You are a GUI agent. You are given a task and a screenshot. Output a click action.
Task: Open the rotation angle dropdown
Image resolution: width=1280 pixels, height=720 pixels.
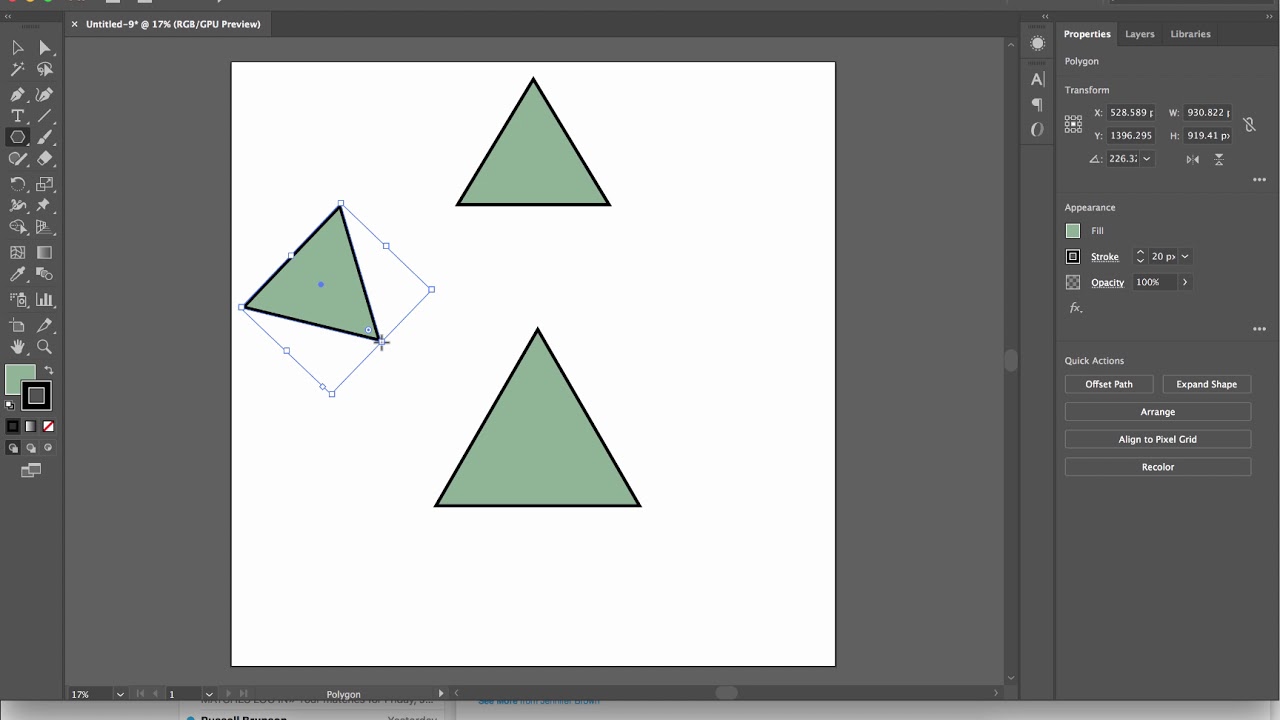(x=1147, y=159)
